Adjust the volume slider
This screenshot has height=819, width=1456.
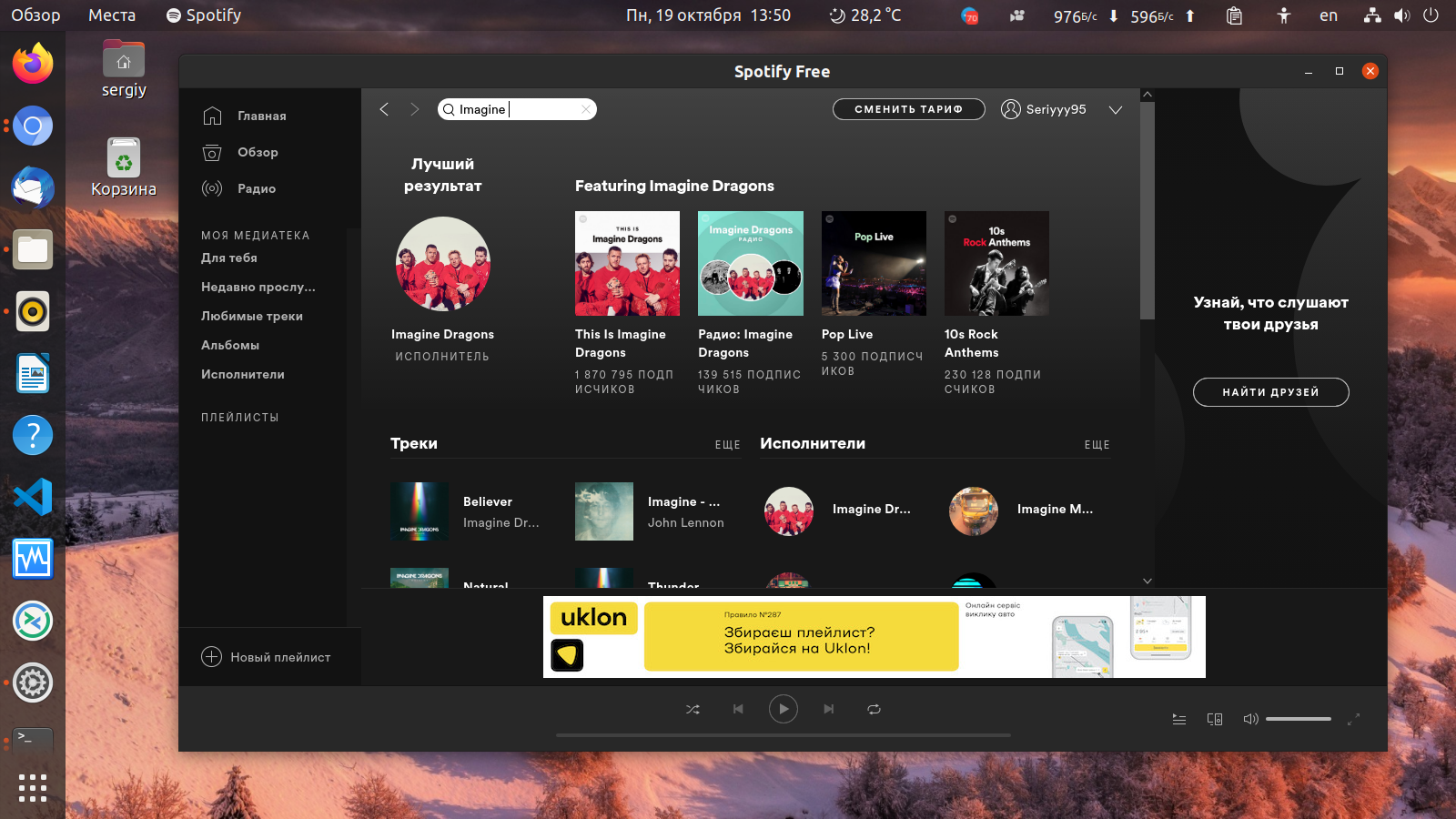coord(1299,719)
